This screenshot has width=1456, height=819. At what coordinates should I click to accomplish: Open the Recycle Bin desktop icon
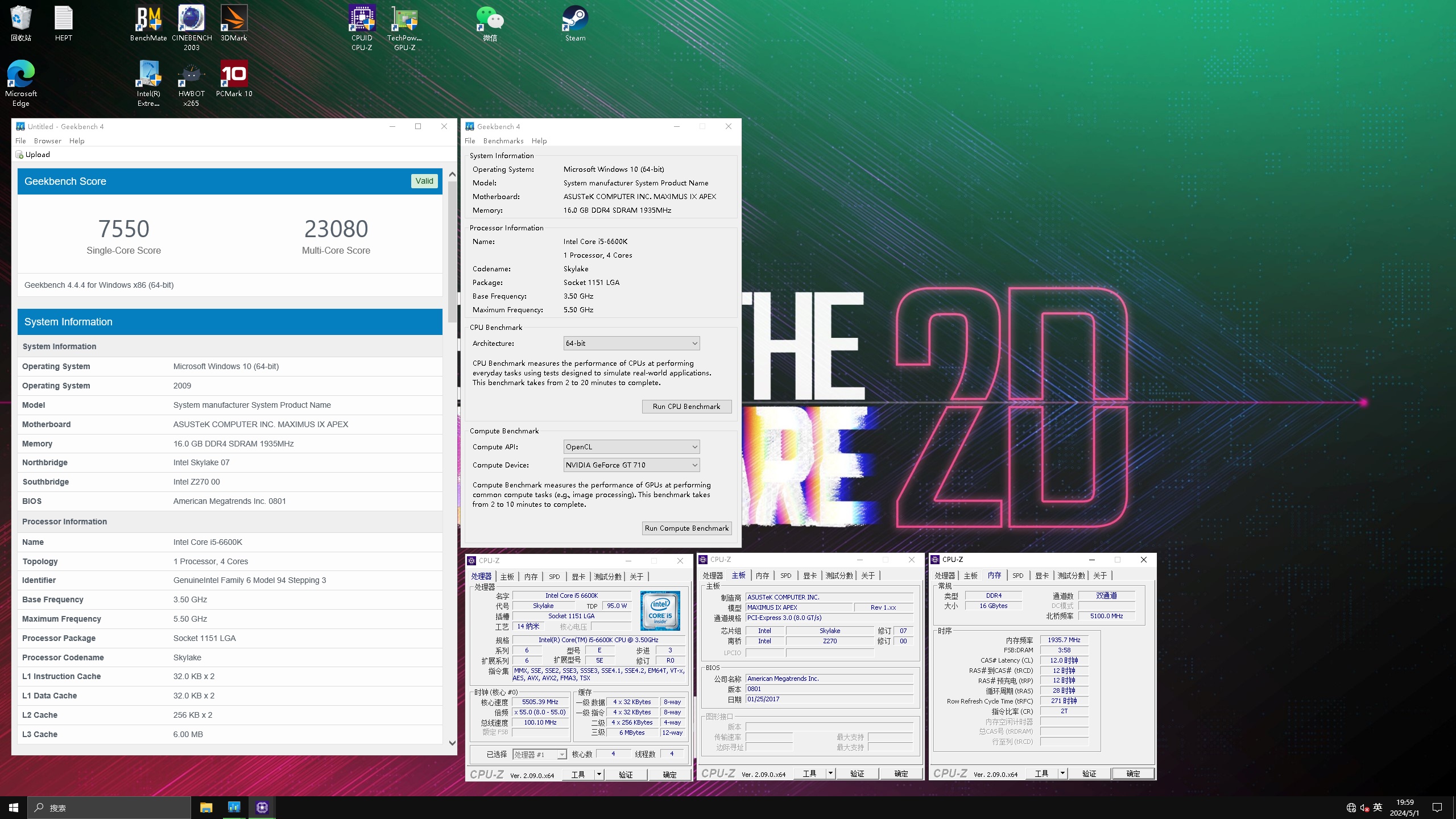20,23
